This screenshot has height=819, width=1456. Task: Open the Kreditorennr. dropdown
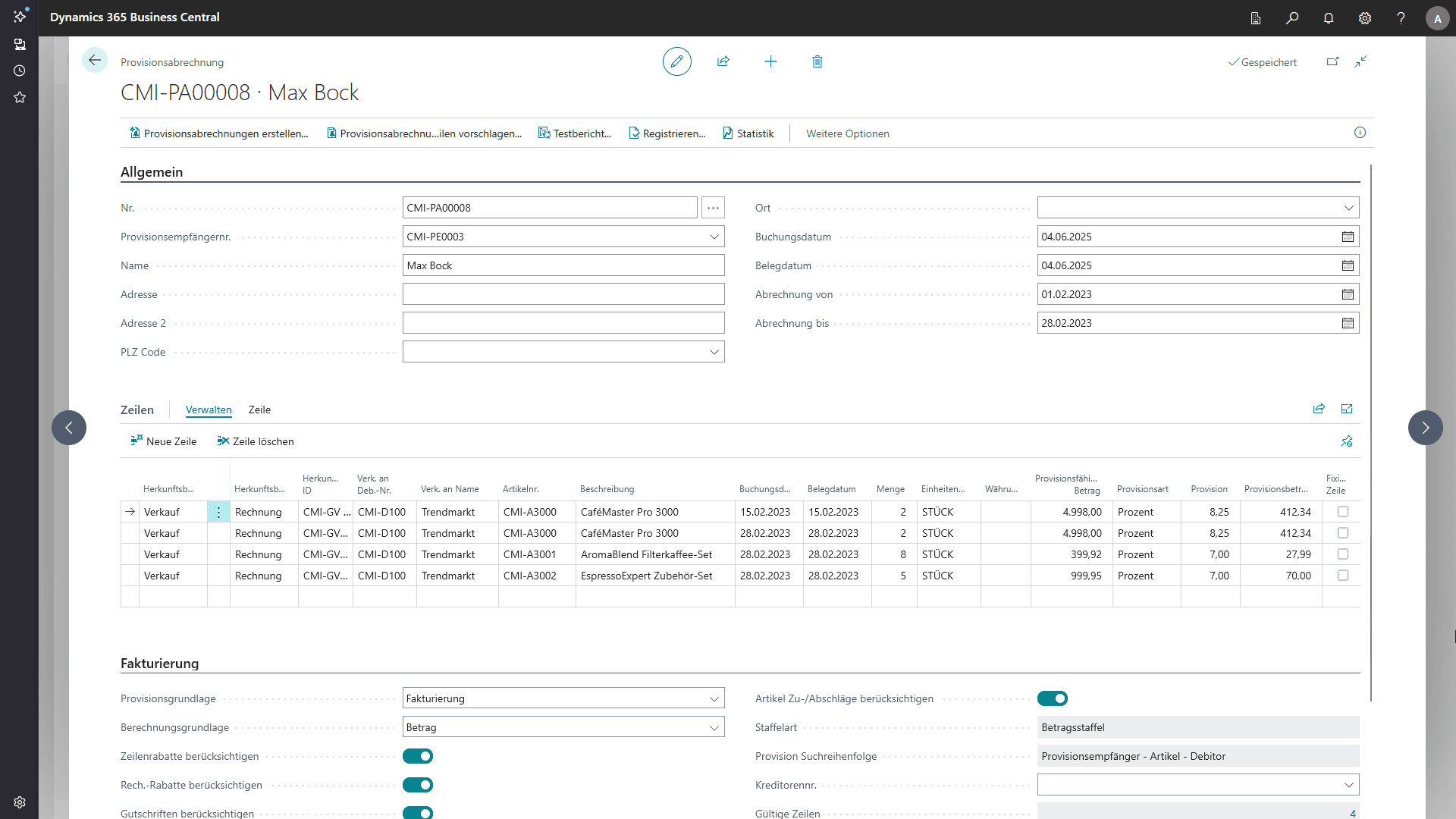click(1348, 785)
